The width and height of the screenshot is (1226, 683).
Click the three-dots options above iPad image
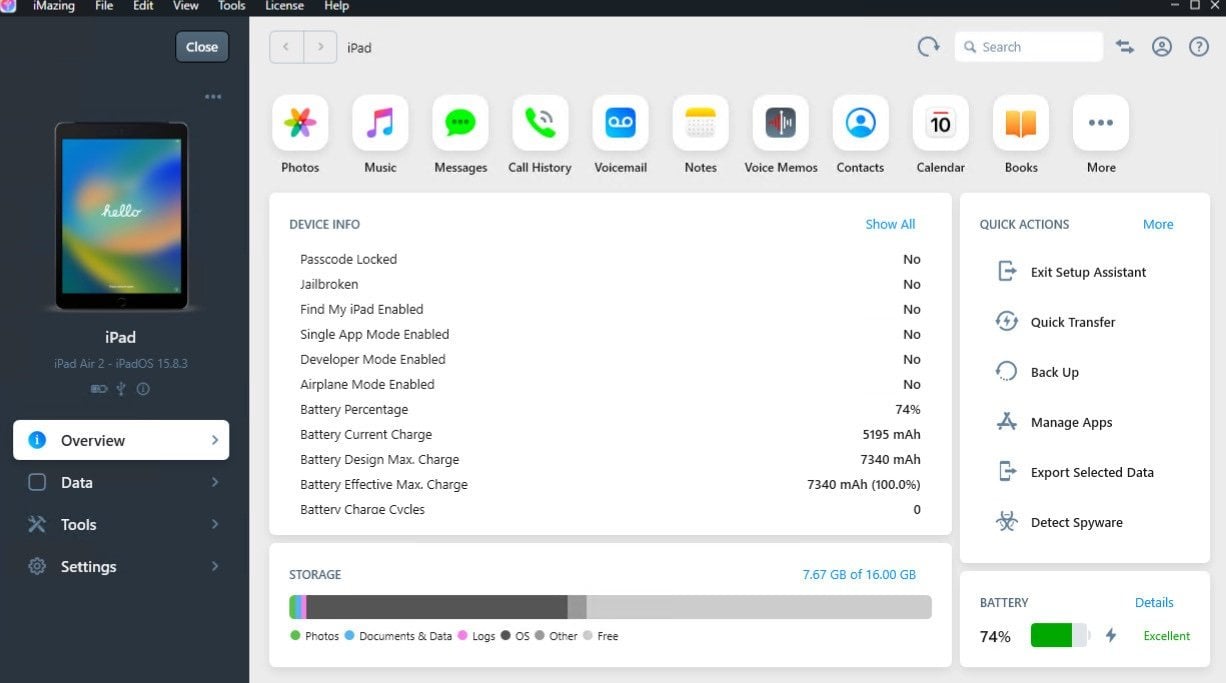213,97
